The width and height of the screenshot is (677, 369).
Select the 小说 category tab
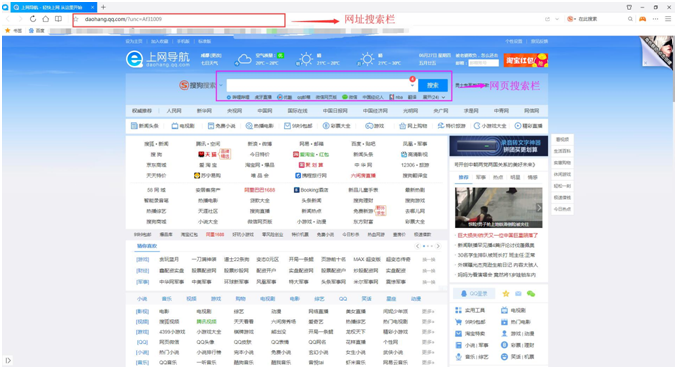pos(142,299)
